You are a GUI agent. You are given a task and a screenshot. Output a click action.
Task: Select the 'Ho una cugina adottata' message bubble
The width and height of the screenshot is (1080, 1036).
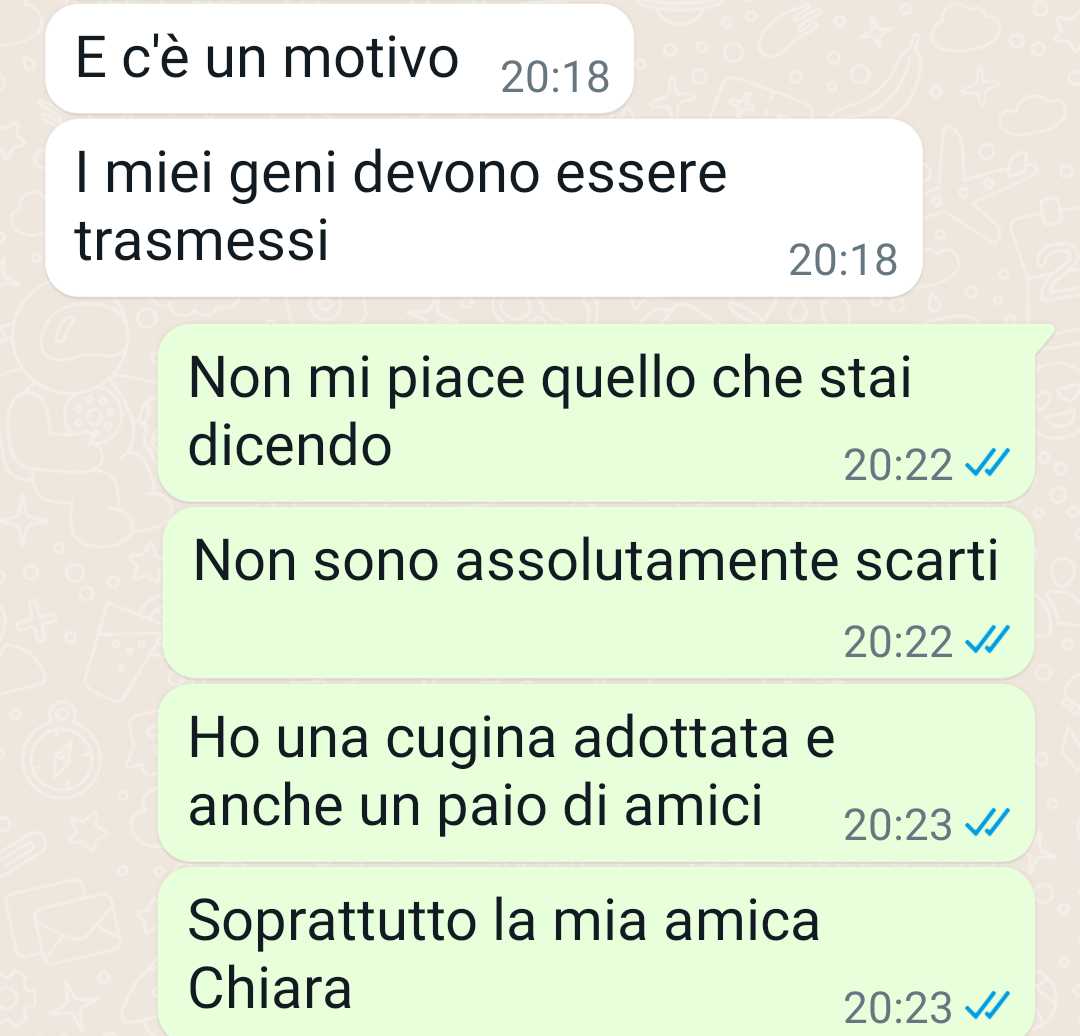tap(597, 772)
